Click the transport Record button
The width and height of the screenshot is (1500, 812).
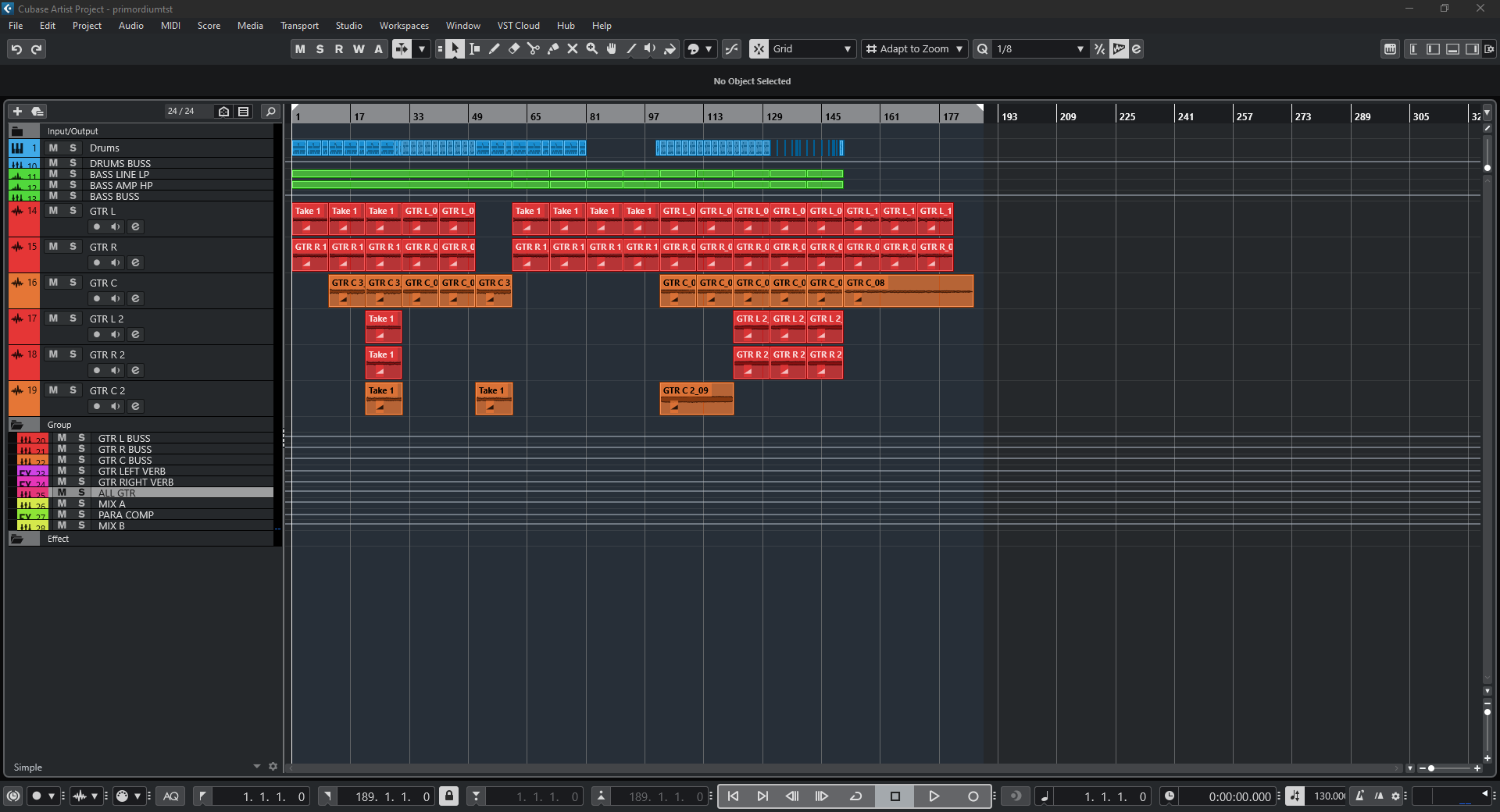click(973, 796)
